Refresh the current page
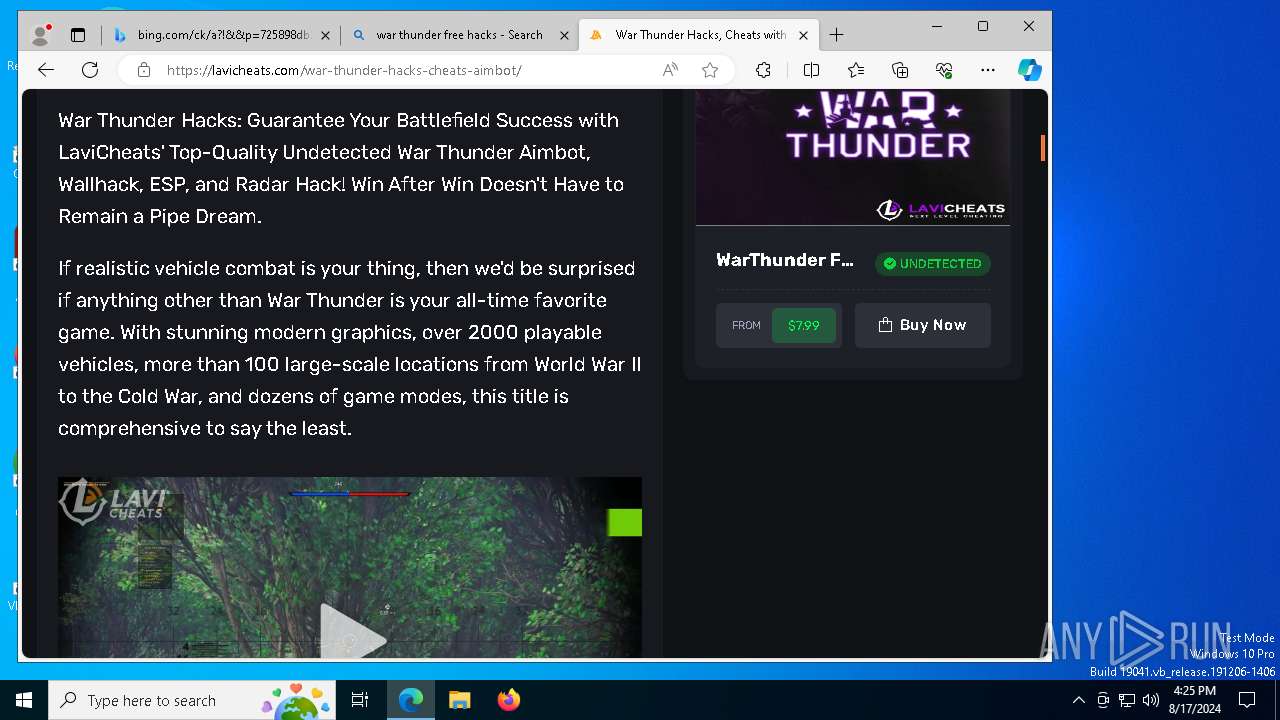Screen dimensions: 1280x720 point(90,70)
